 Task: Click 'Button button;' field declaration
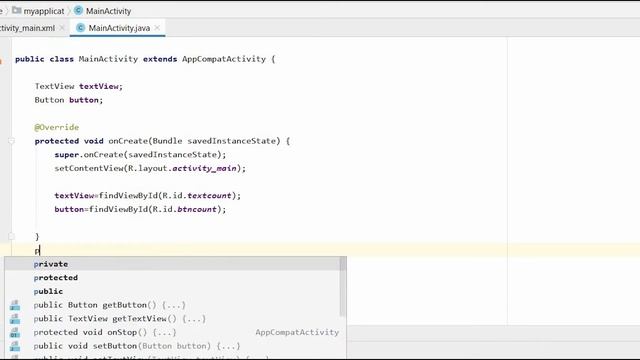pos(69,100)
